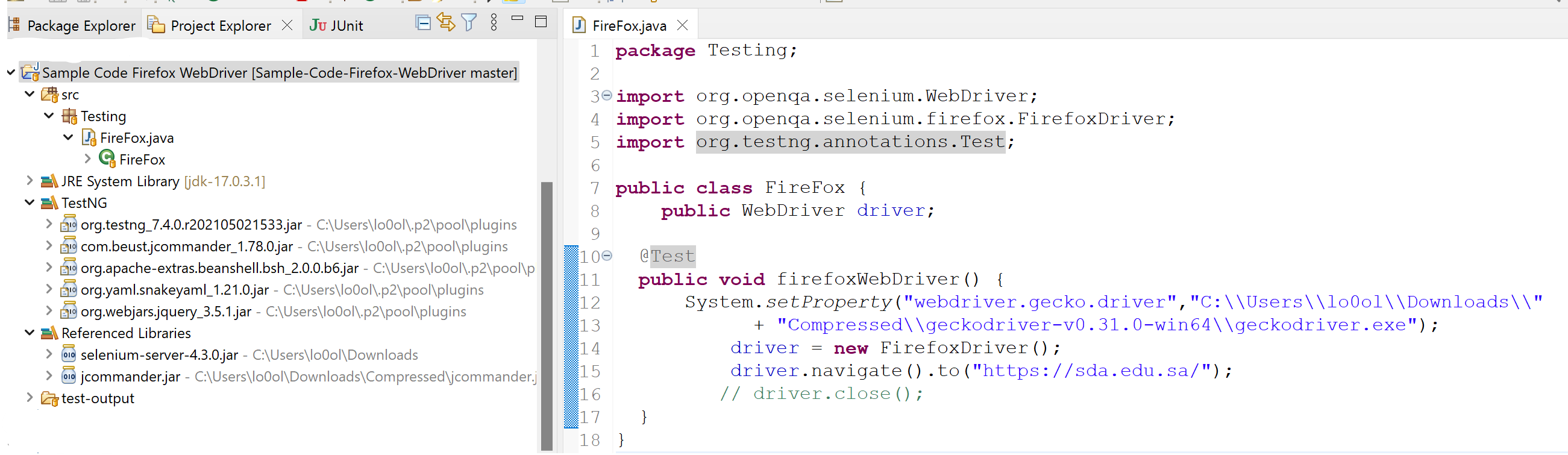
Task: Click the FireFox.java file icon
Action: (89, 137)
